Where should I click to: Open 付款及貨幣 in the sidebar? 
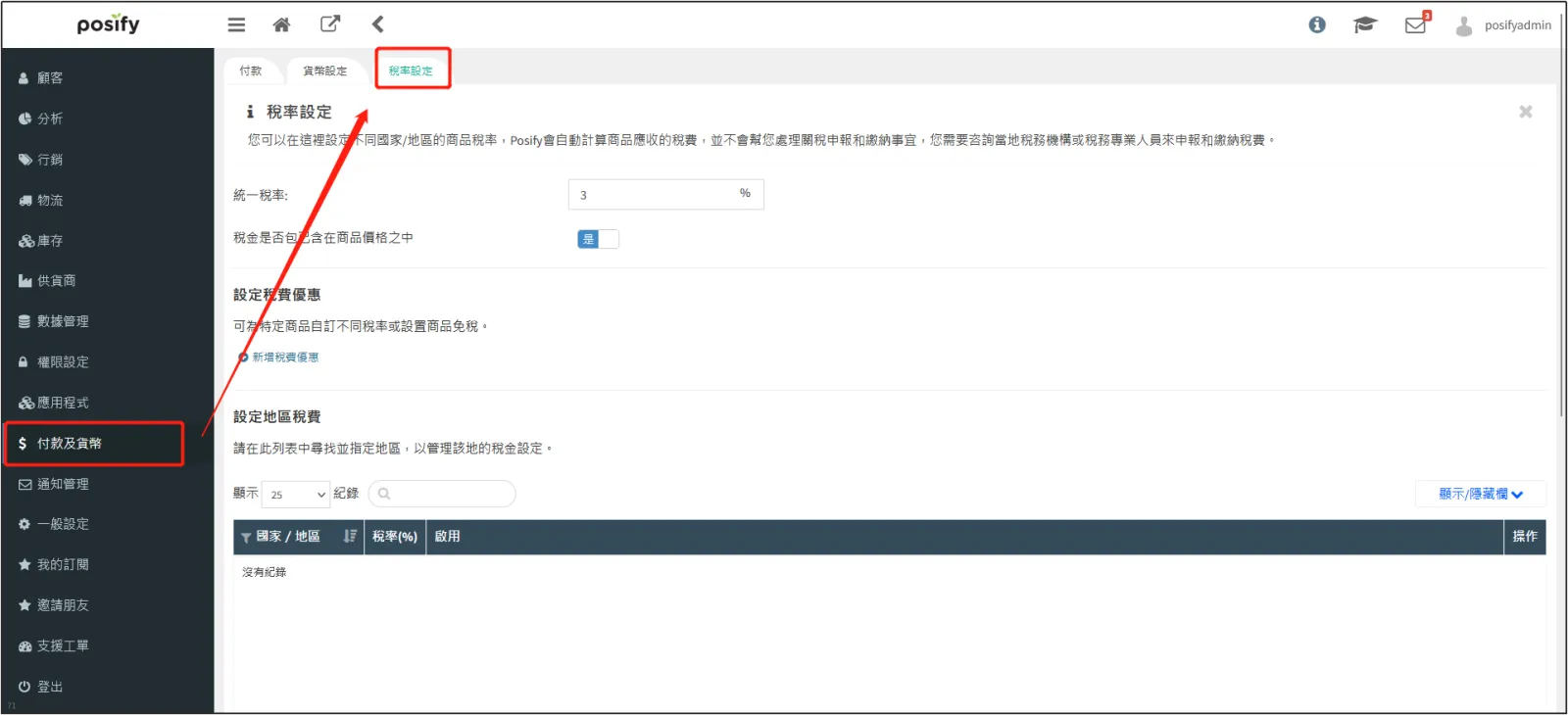tap(94, 444)
